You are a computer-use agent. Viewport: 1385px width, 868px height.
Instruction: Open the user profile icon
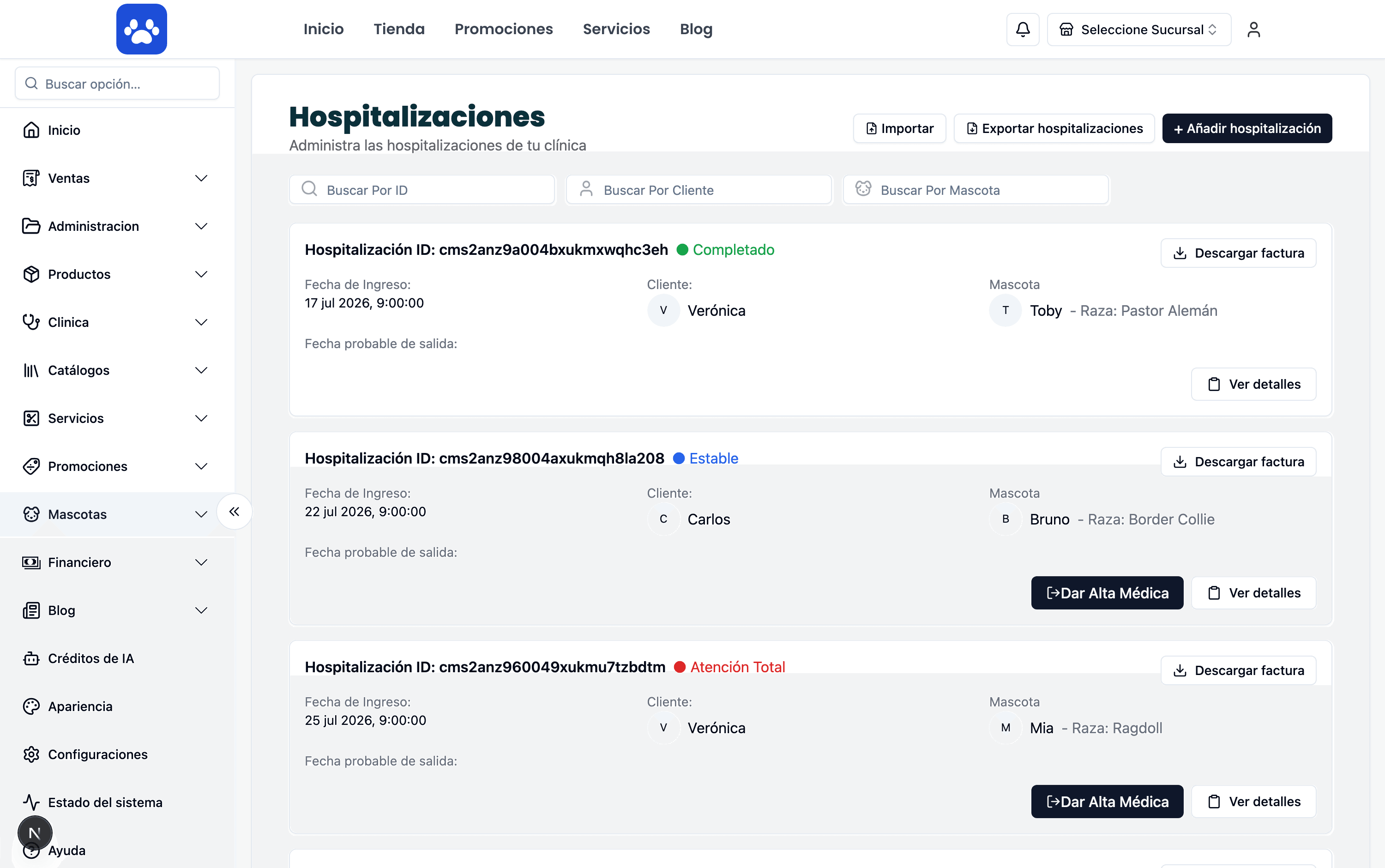coord(1253,29)
